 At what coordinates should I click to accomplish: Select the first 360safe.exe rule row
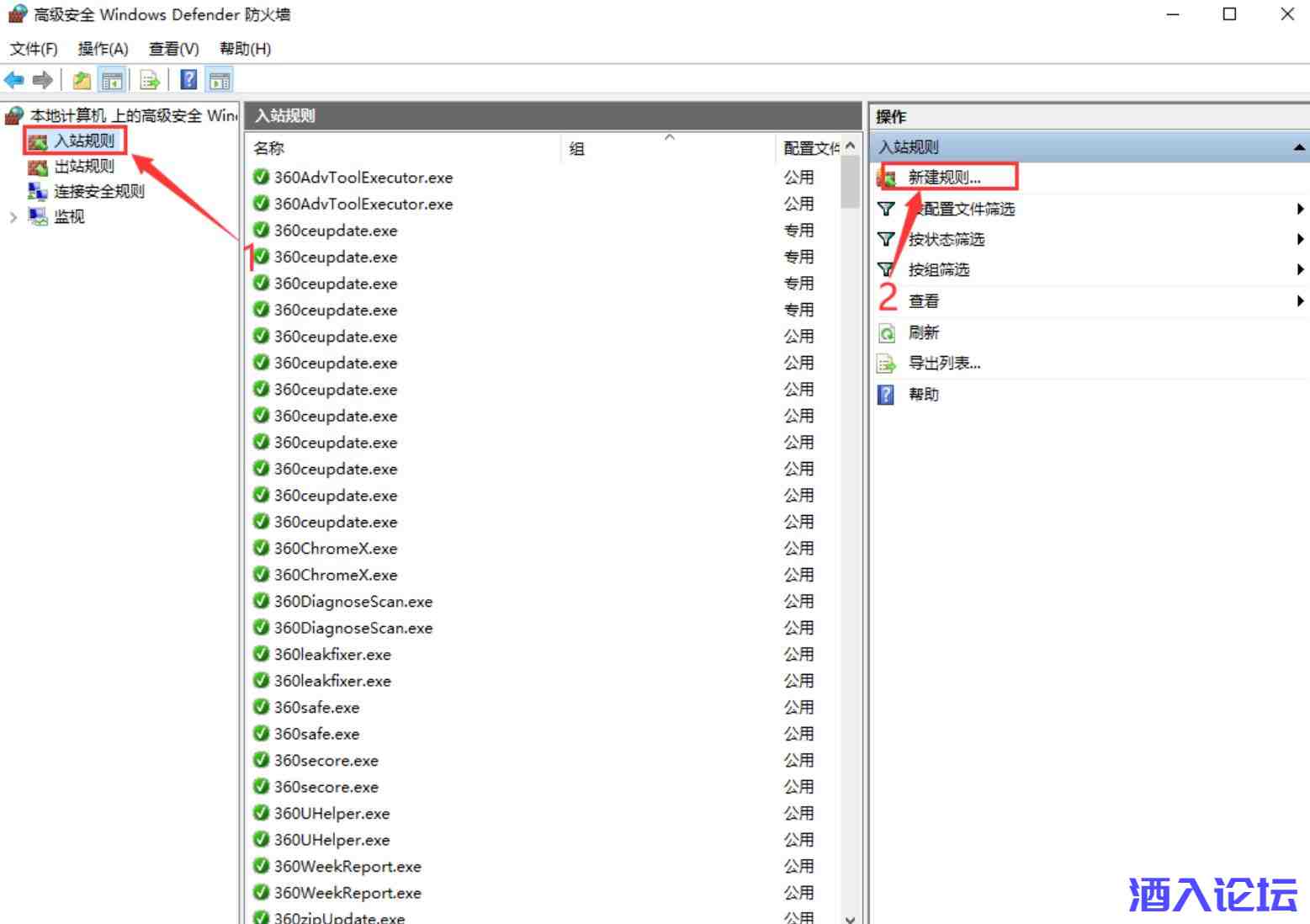(x=316, y=708)
